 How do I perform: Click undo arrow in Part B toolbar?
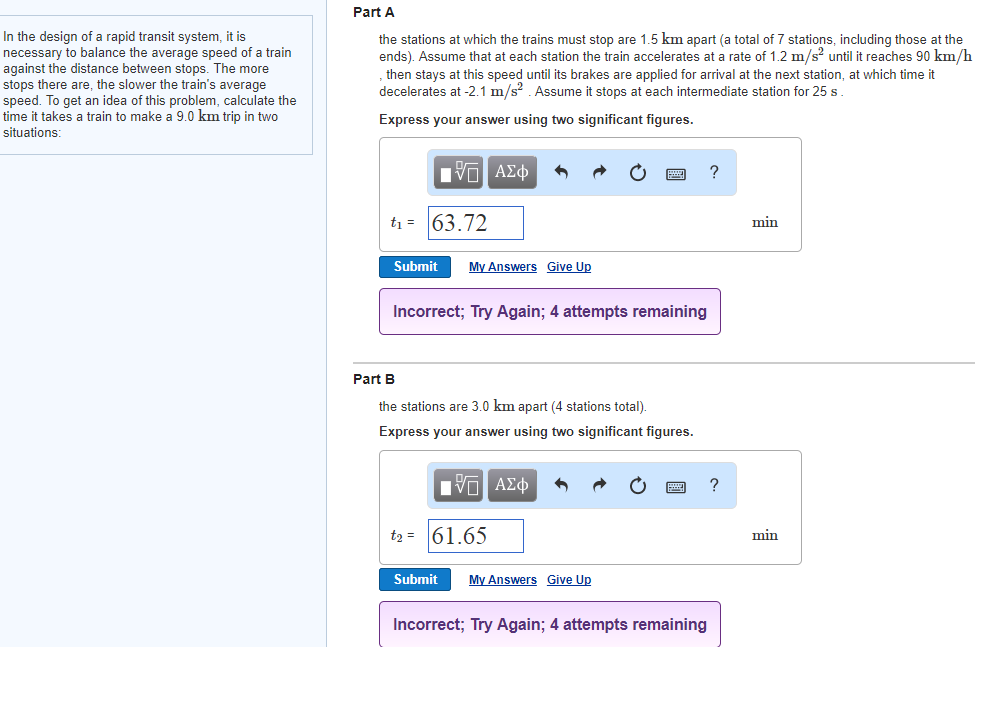pyautogui.click(x=561, y=486)
